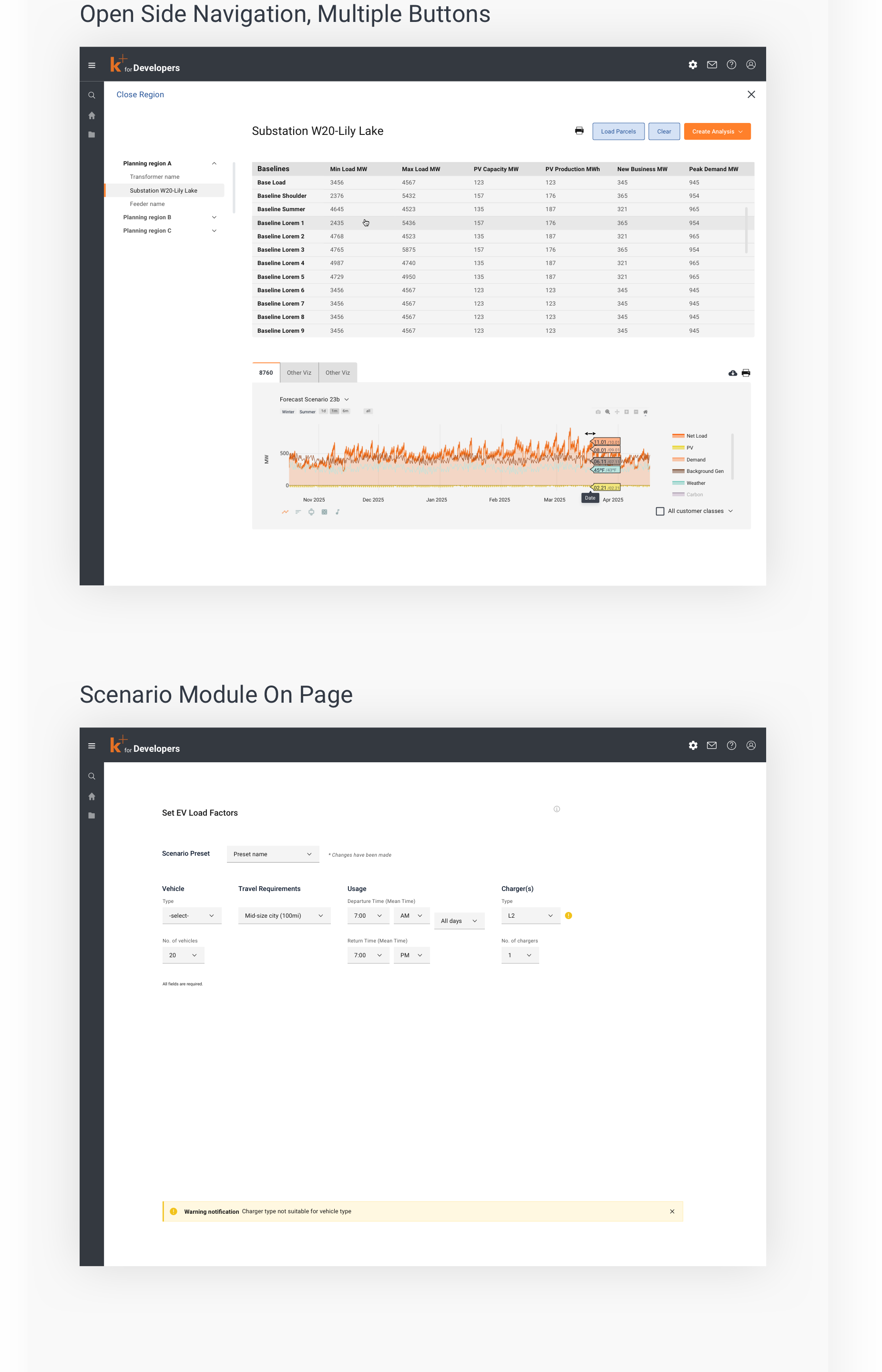Select the line chart icon below the graph

(285, 512)
